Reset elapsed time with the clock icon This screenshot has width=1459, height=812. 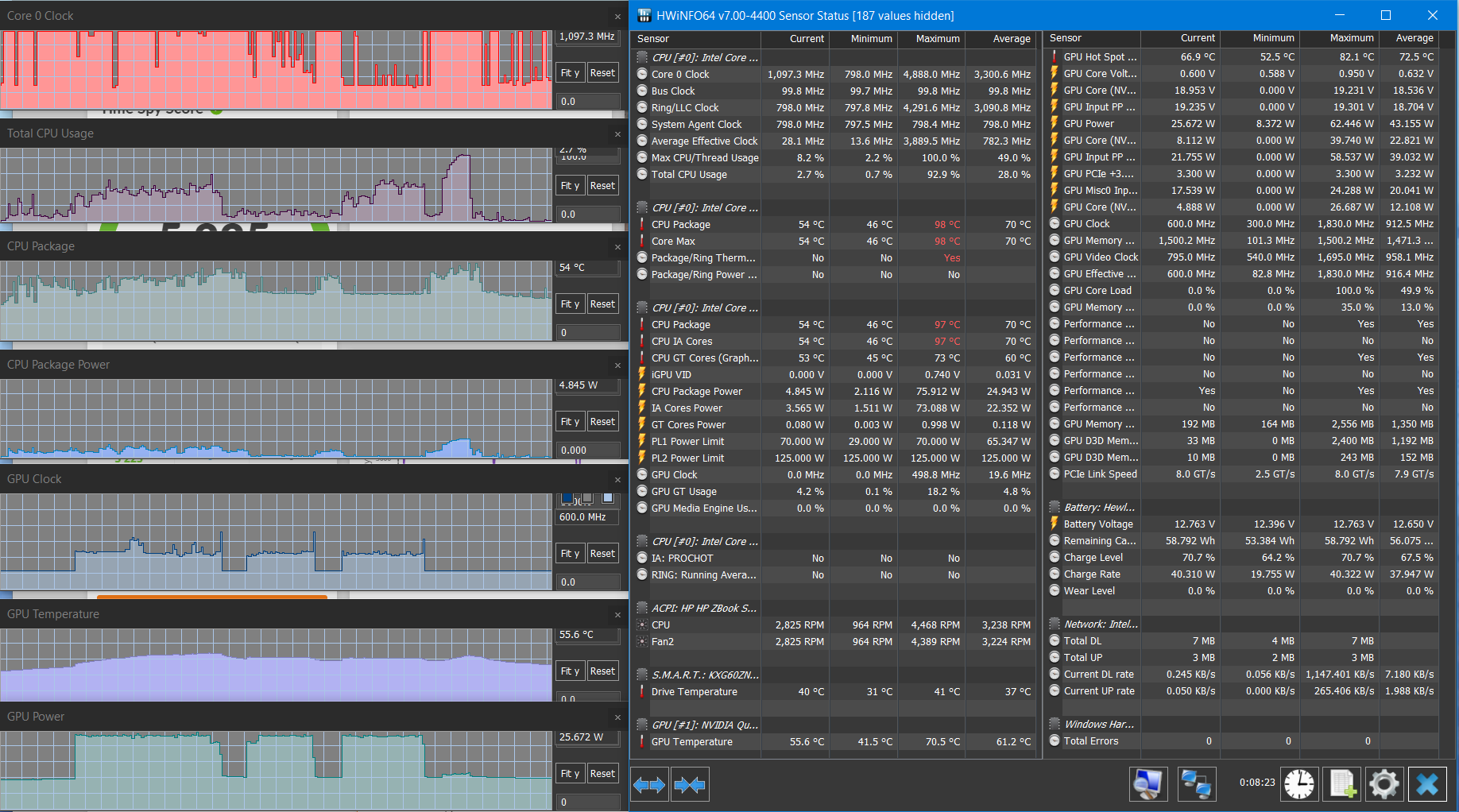(x=1299, y=784)
